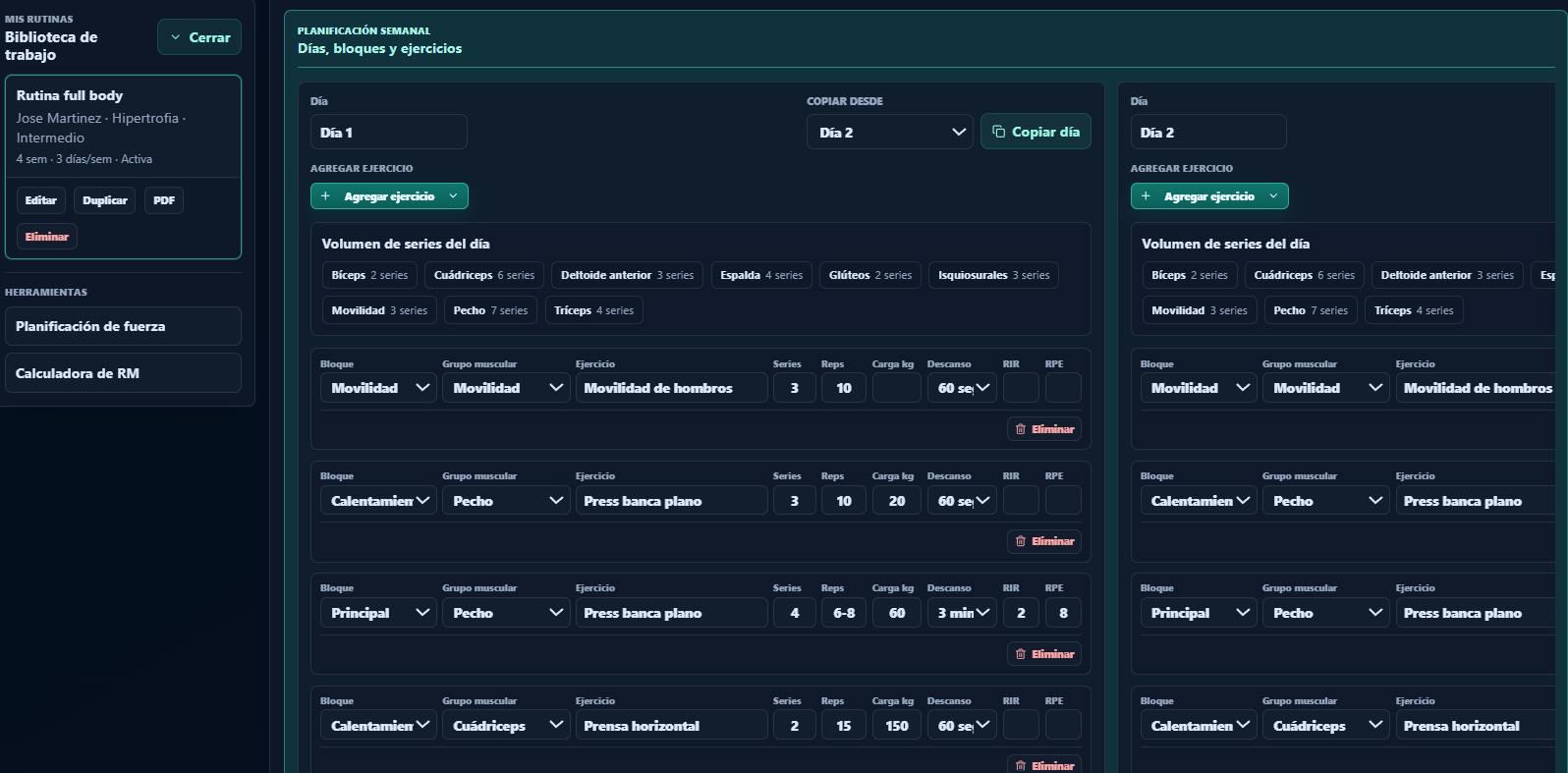Export routine with the PDF button
The height and width of the screenshot is (773, 1568).
click(164, 200)
